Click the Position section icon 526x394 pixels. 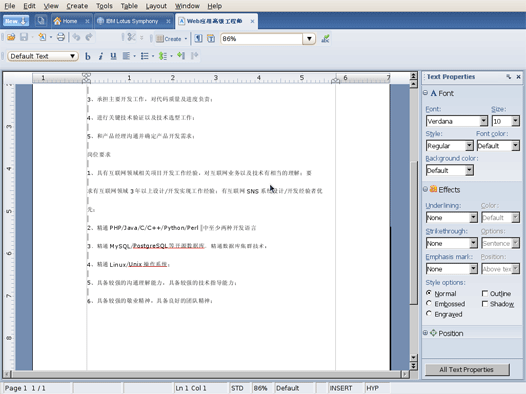[433, 333]
